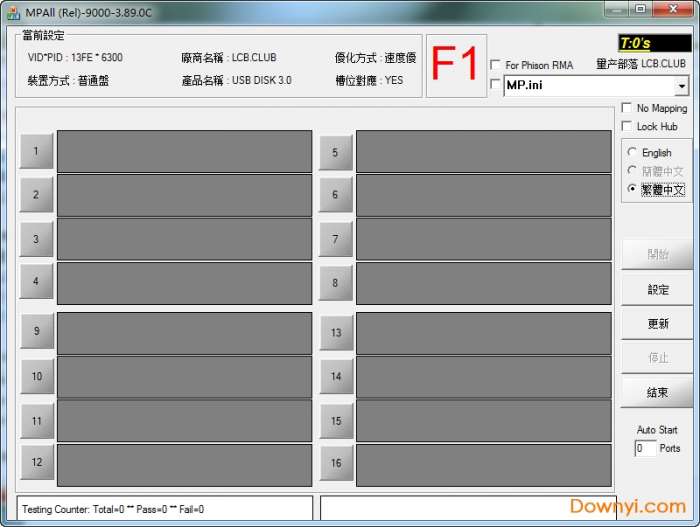Click the 停止 stop button
The width and height of the screenshot is (700, 527).
[x=657, y=358]
